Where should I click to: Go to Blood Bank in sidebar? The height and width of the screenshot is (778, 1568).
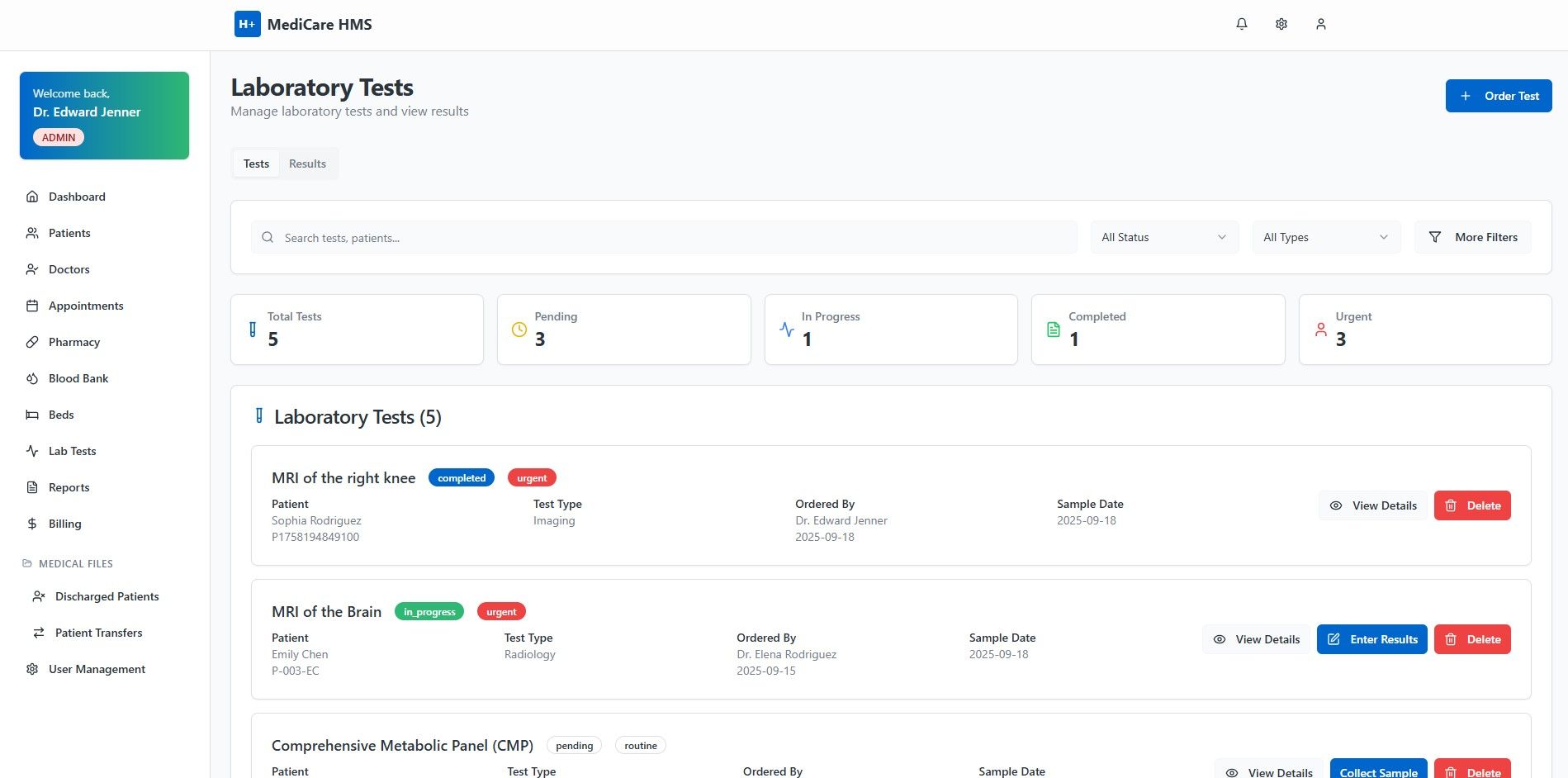coord(78,378)
